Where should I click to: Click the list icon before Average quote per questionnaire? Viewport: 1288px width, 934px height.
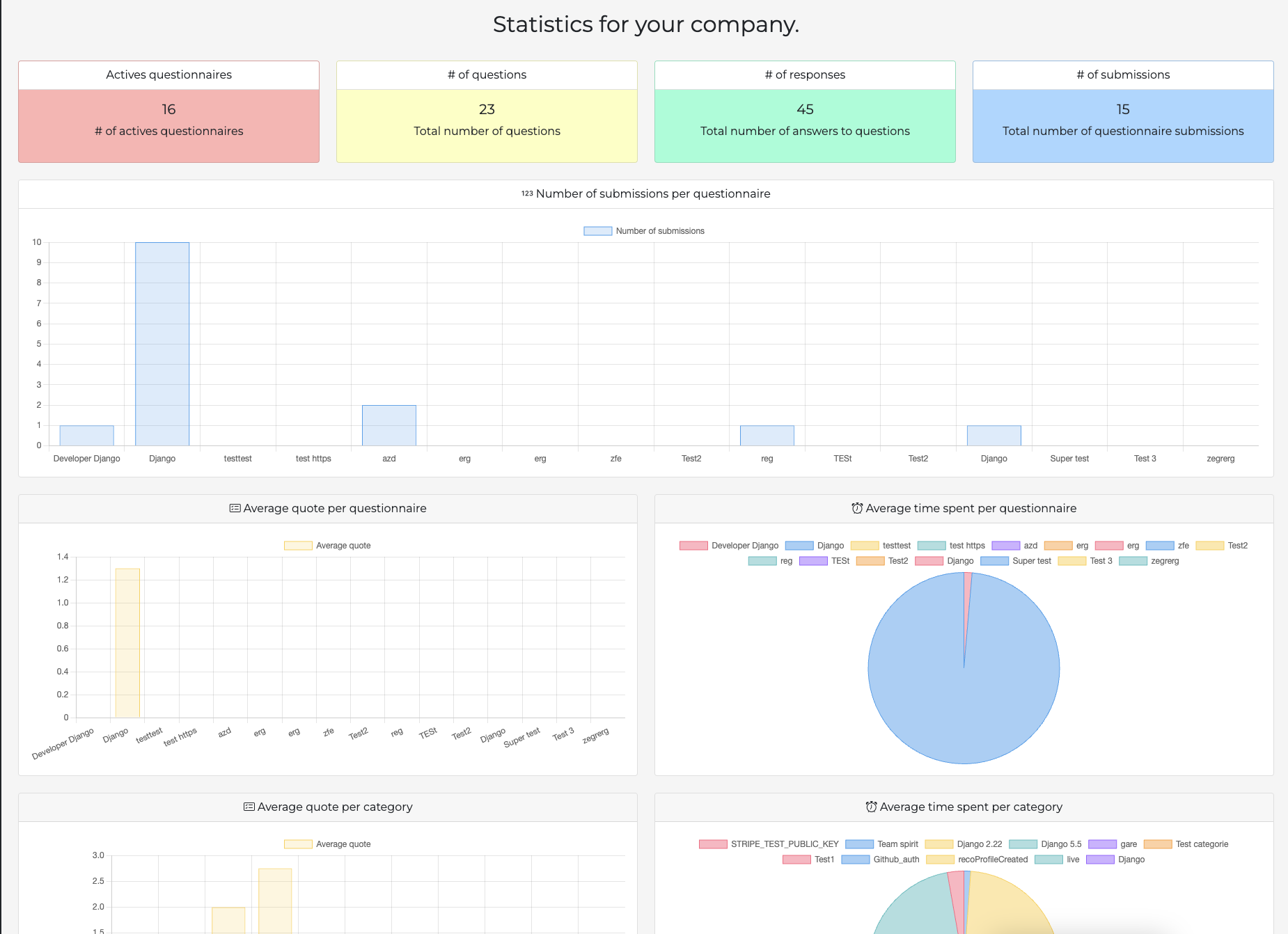(235, 509)
